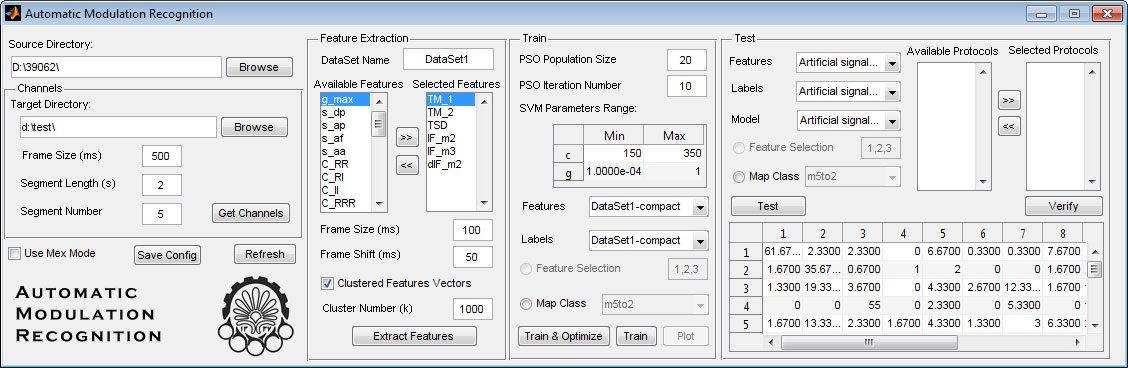Select TM_1 in Selected Features
The height and width of the screenshot is (368, 1128).
(x=451, y=100)
